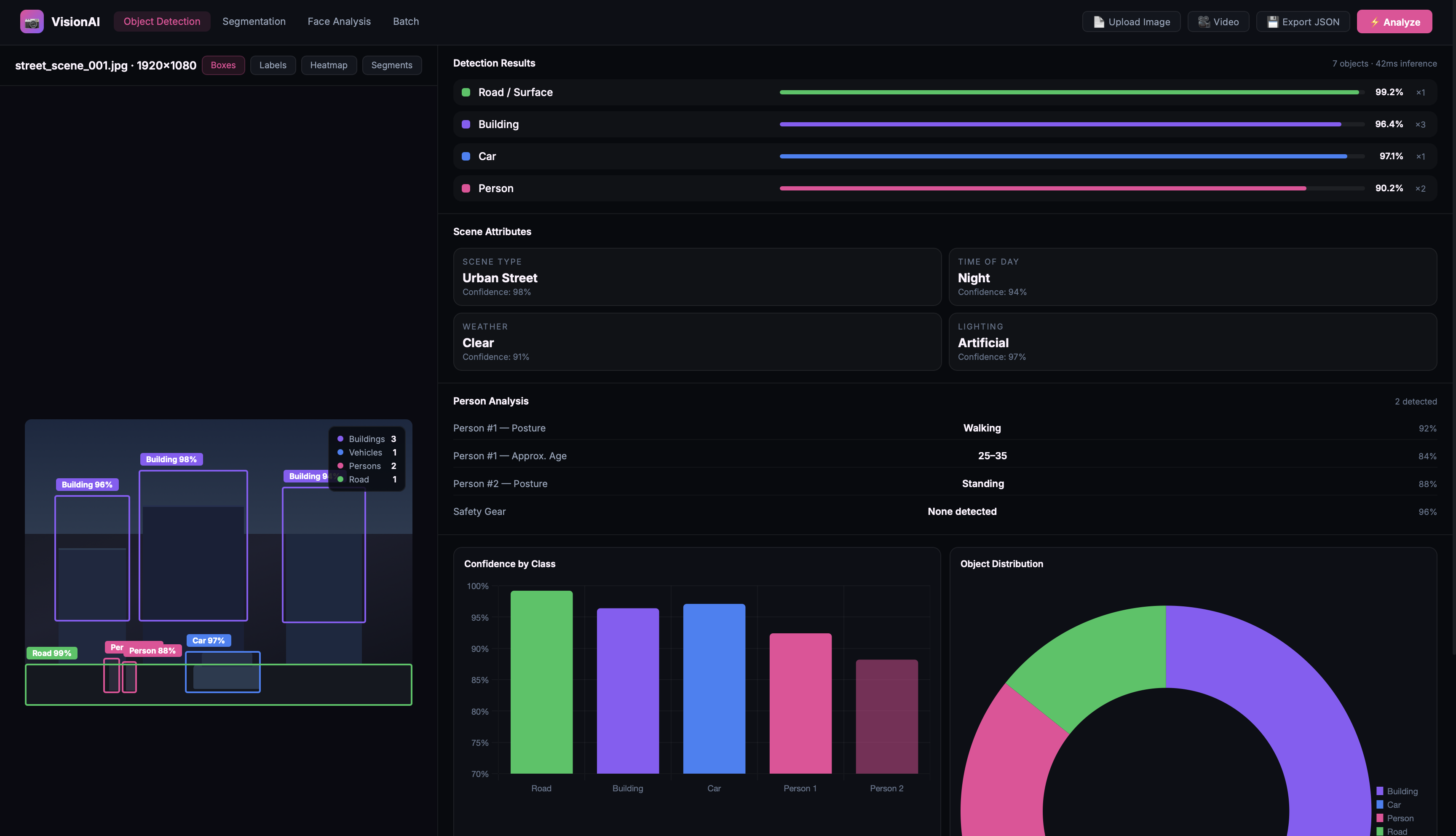The height and width of the screenshot is (836, 1456).
Task: Click the Road entry in image legend
Action: [x=367, y=480]
